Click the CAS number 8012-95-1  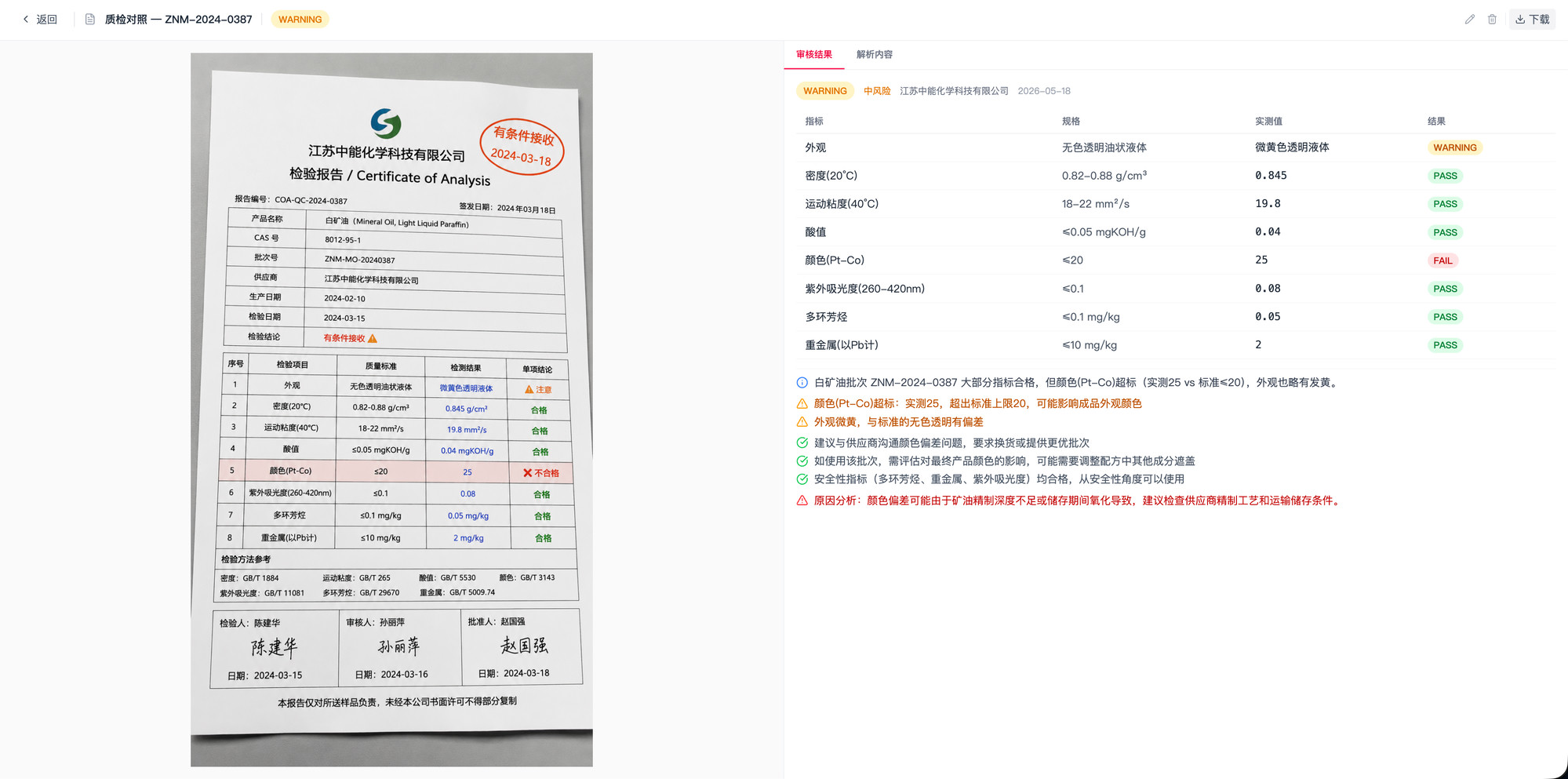[x=343, y=240]
